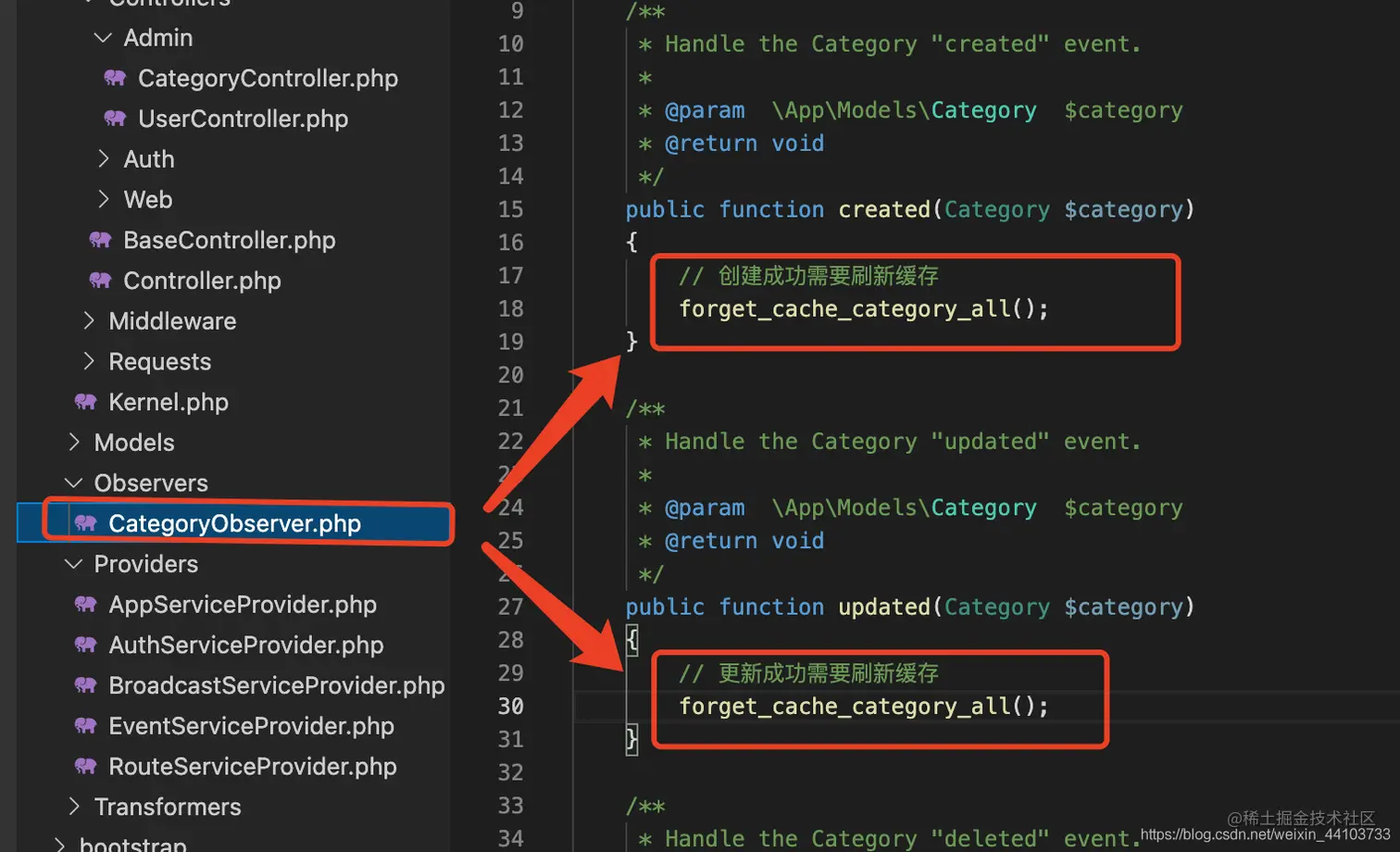This screenshot has height=852, width=1400.
Task: Click $category parameter on line 27
Action: (1123, 607)
